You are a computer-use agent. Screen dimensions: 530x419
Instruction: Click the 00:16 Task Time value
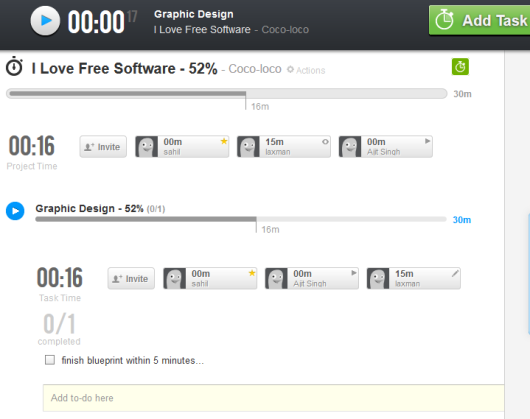[x=59, y=278]
